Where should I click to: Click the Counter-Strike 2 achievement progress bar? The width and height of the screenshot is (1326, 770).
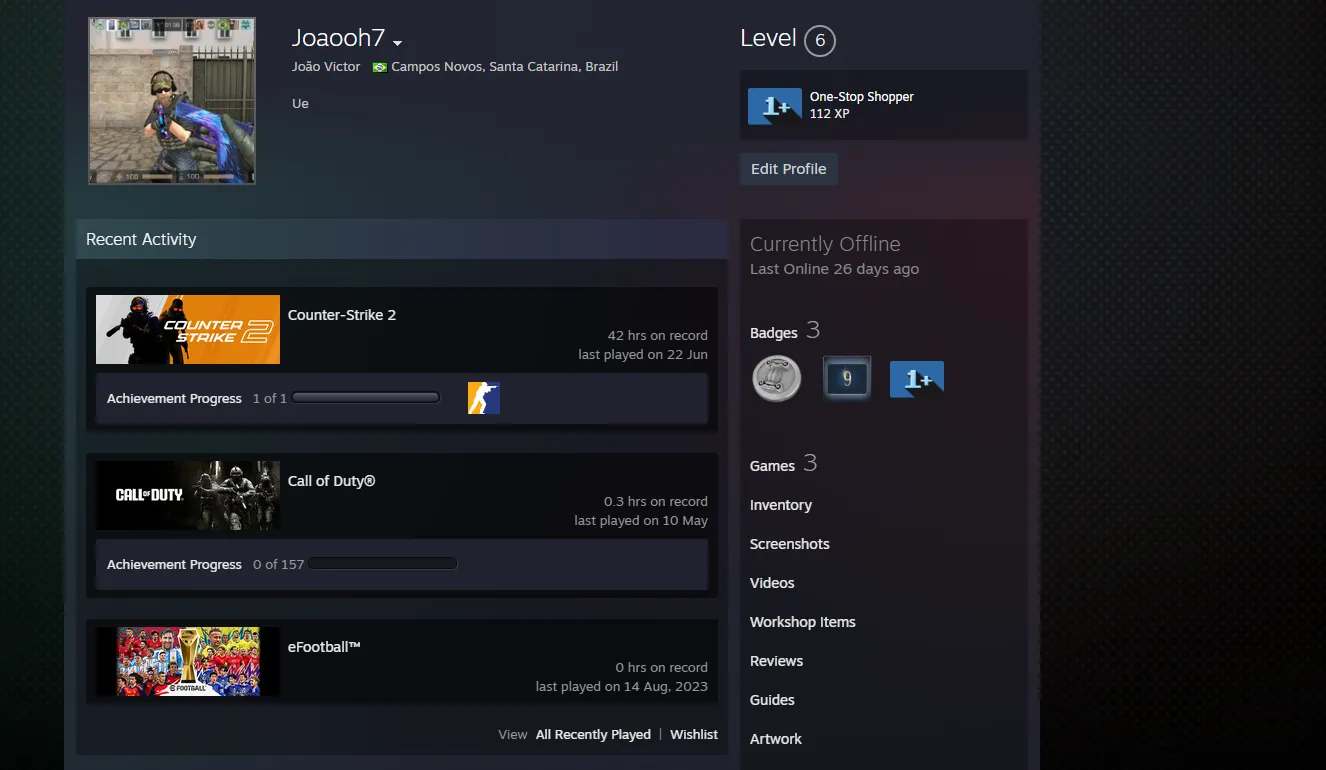(x=366, y=398)
